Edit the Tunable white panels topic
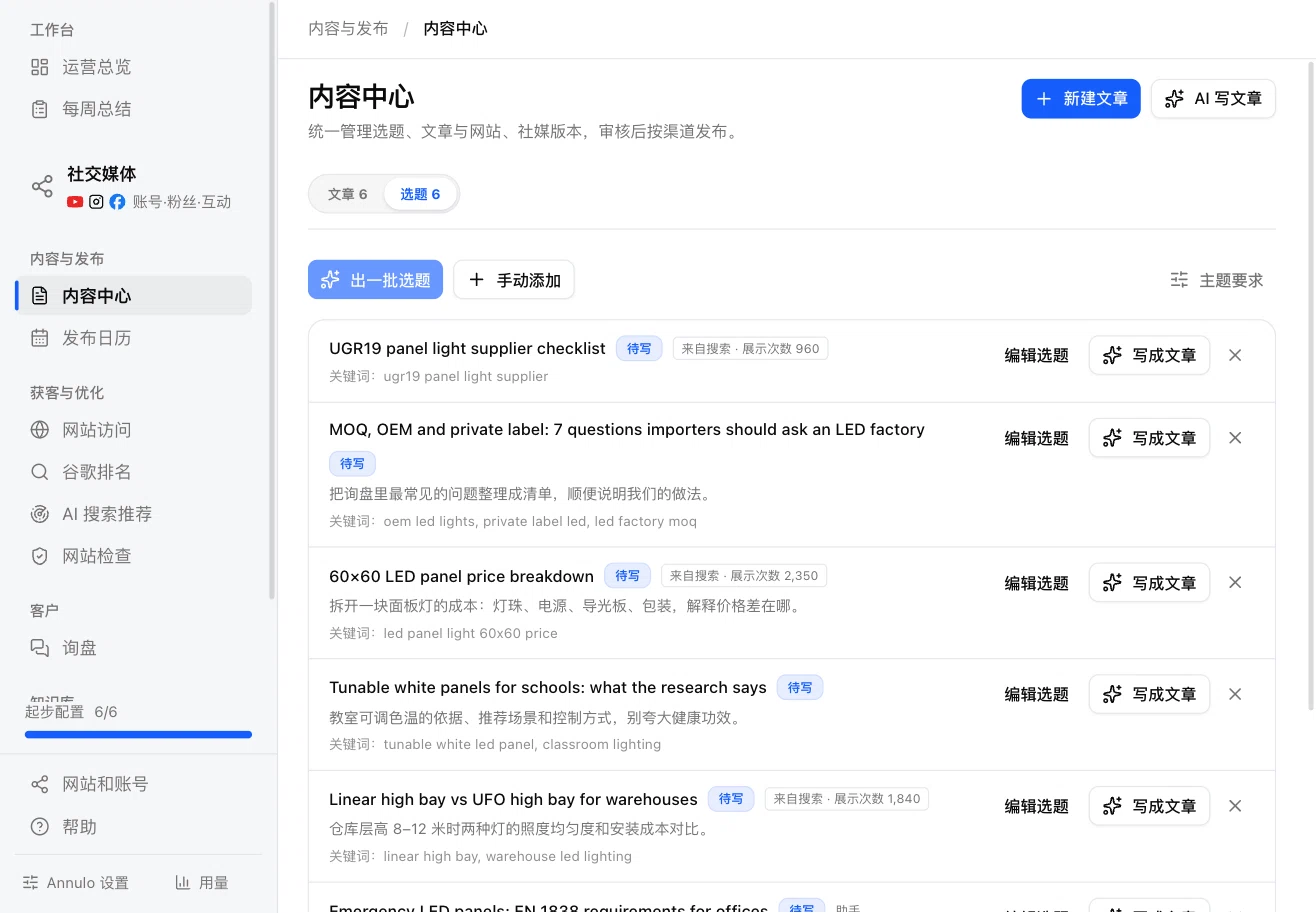Image resolution: width=1316 pixels, height=913 pixels. (1037, 694)
